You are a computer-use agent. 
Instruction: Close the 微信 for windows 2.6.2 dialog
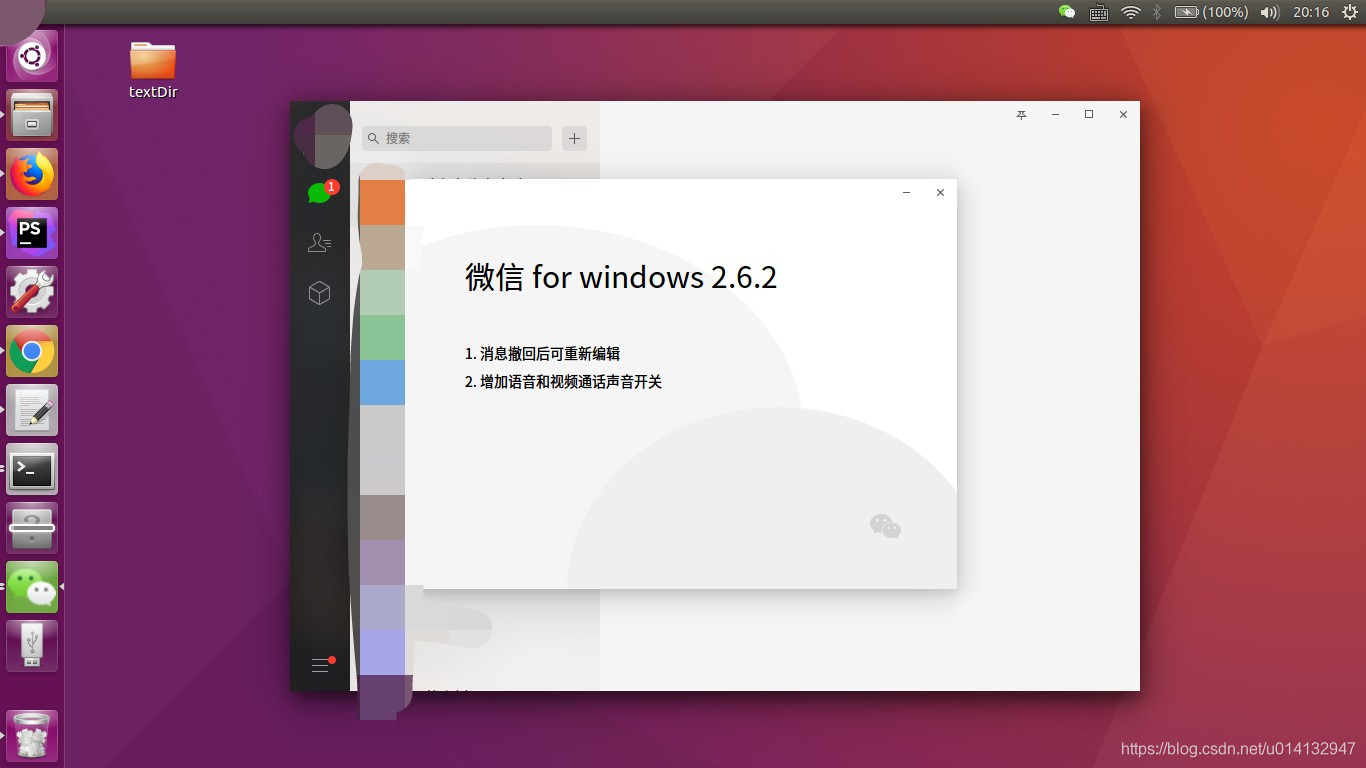[x=940, y=193]
